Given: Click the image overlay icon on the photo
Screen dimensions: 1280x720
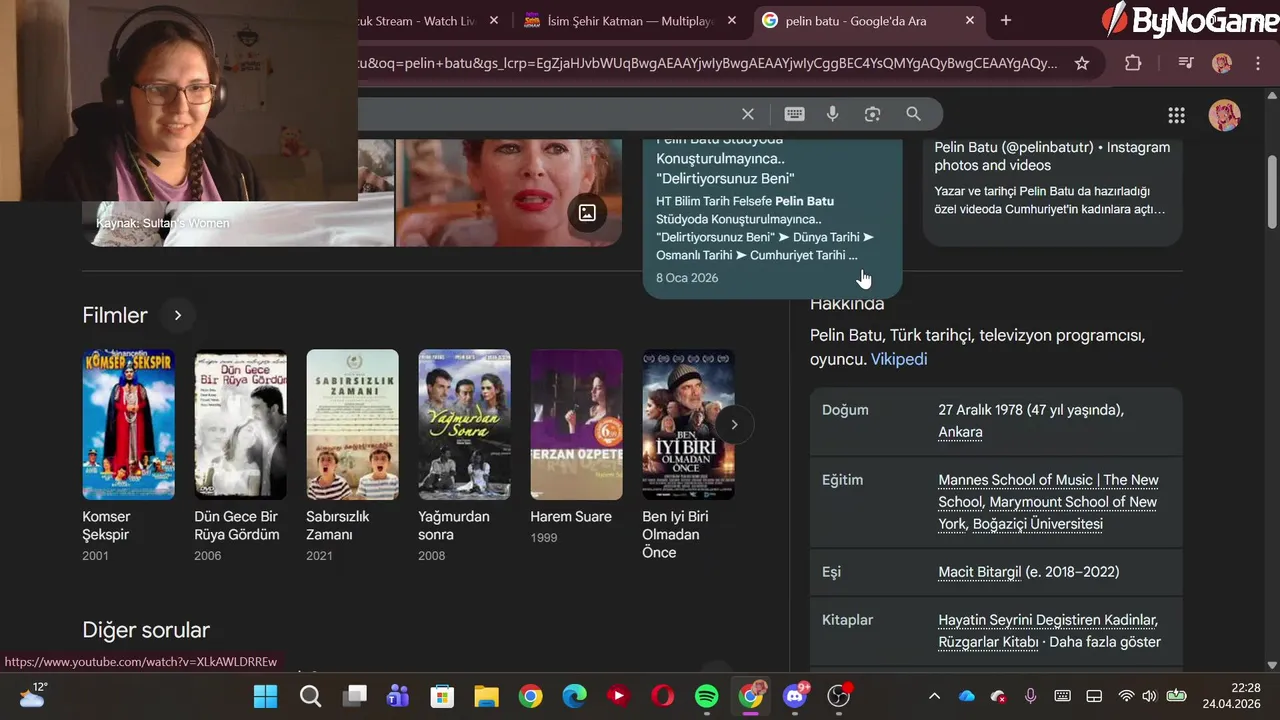Looking at the screenshot, I should coord(587,212).
